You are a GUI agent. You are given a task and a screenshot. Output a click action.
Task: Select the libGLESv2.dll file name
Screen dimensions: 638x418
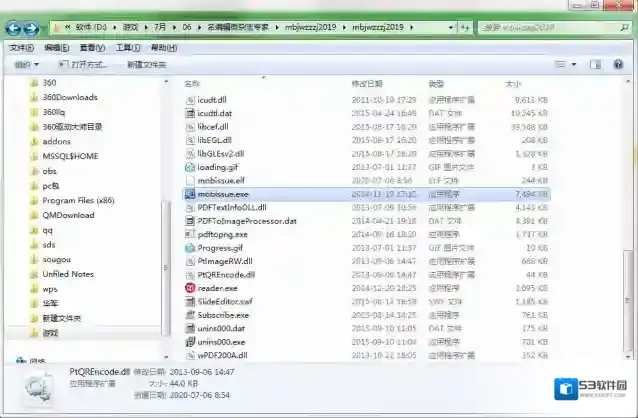click(x=221, y=153)
